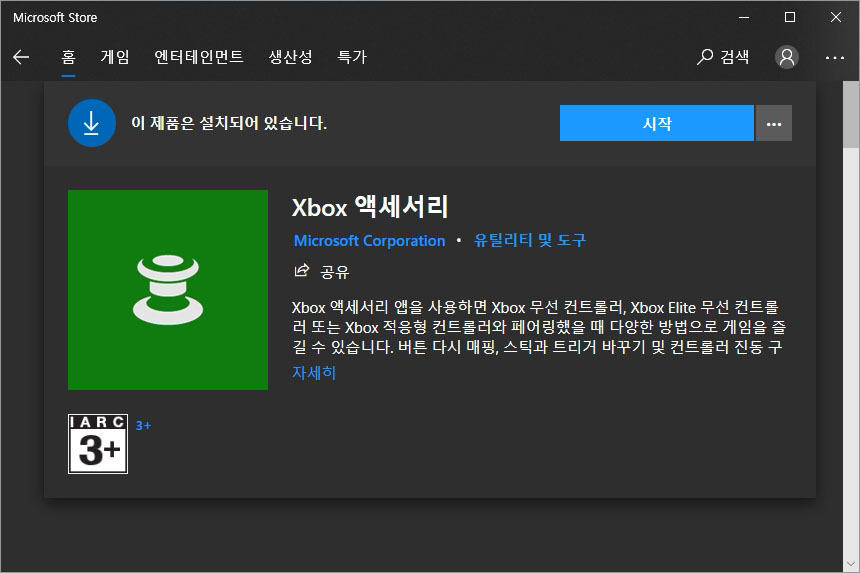Image resolution: width=860 pixels, height=573 pixels.
Task: Click the blue download status icon
Action: [92, 123]
